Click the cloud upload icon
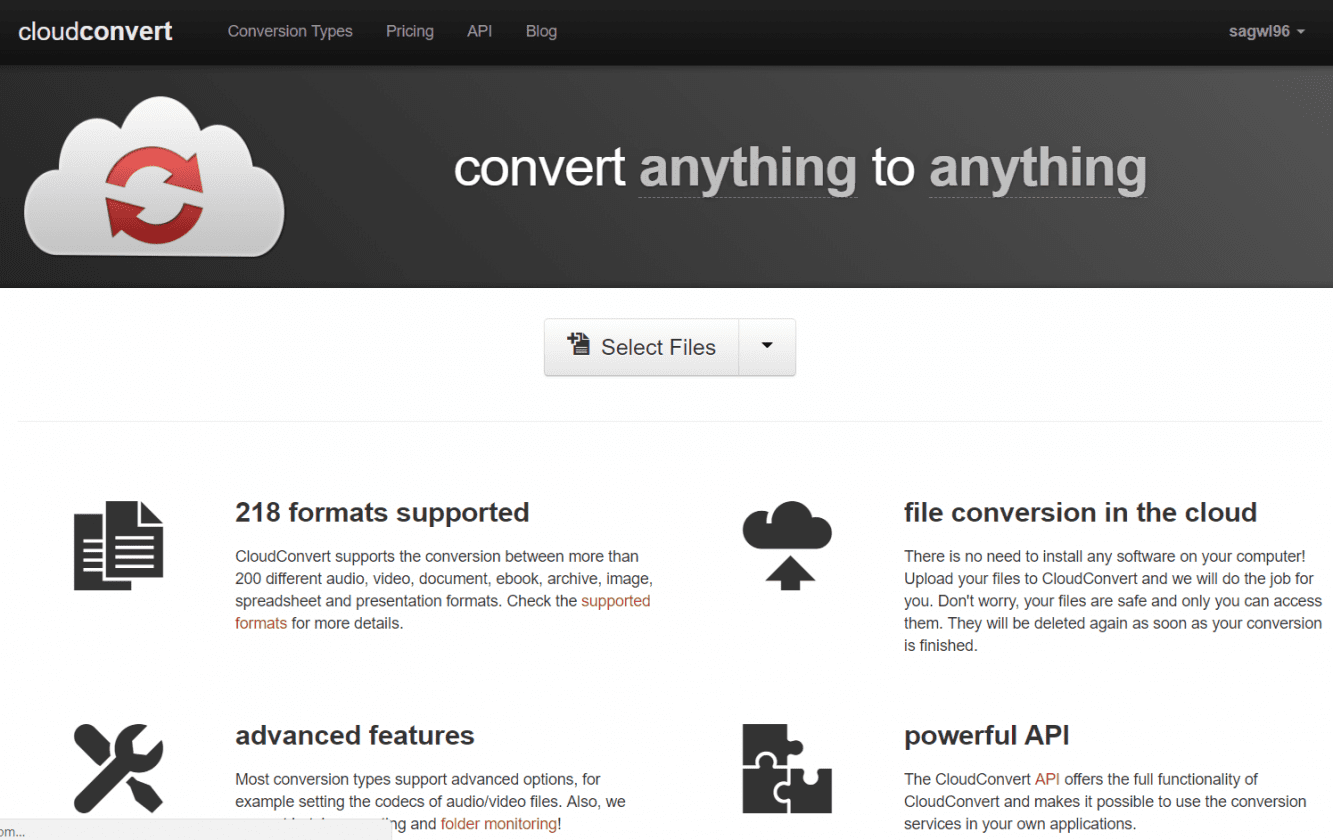The width and height of the screenshot is (1333, 840). 786,545
